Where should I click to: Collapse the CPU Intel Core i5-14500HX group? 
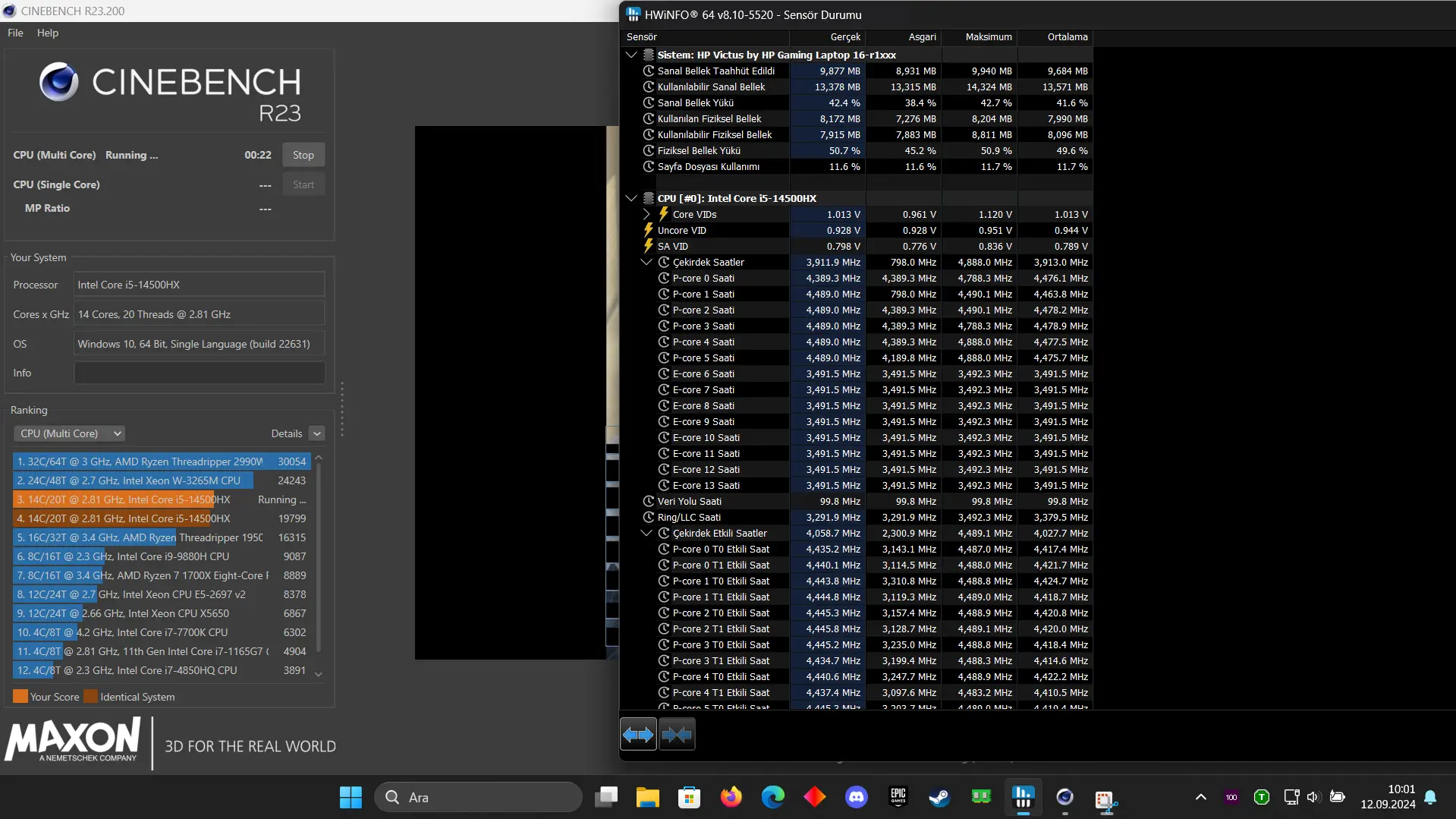coord(631,198)
